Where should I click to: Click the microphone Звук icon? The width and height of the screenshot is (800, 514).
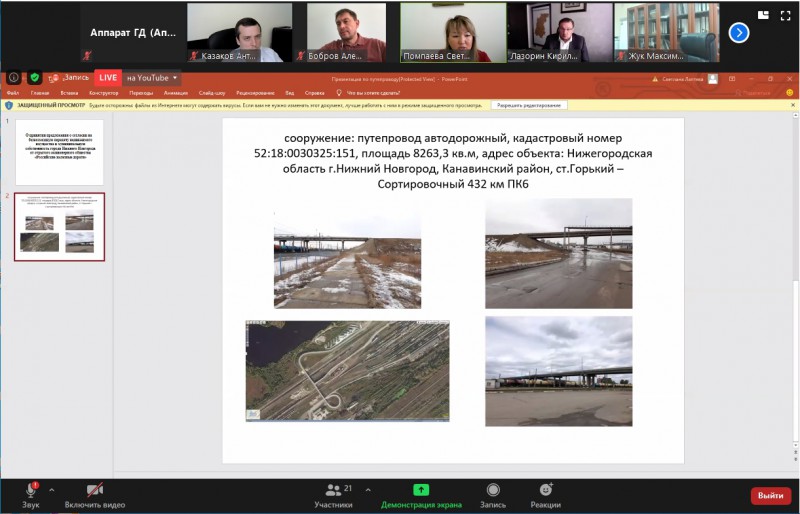point(31,490)
